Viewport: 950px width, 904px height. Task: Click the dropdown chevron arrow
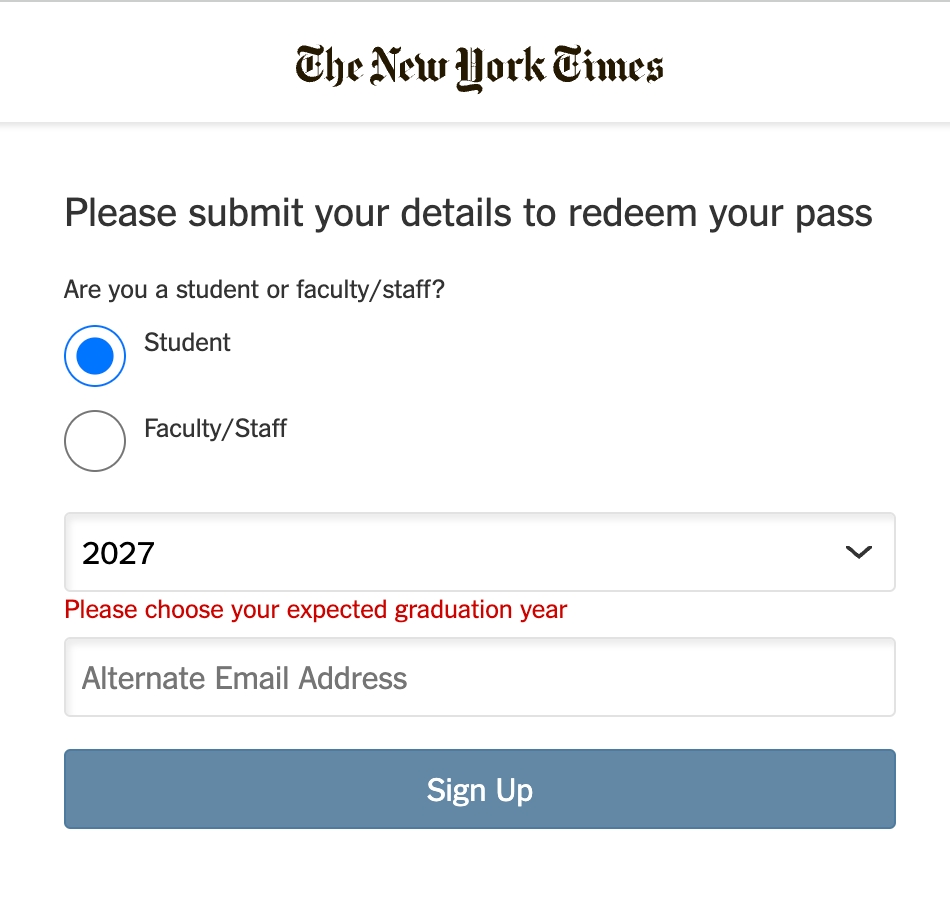click(858, 552)
